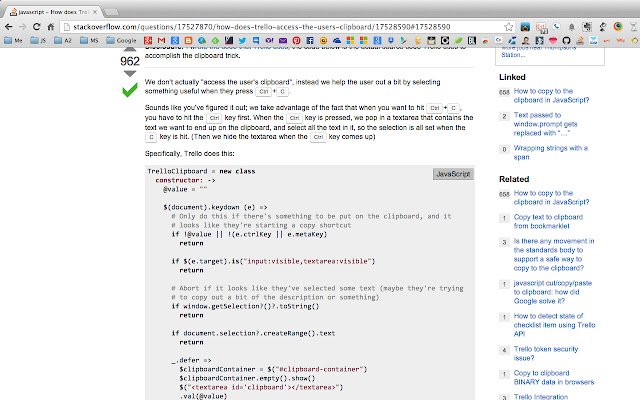Click the browser forward arrow
This screenshot has width=640, height=400.
(x=22, y=27)
